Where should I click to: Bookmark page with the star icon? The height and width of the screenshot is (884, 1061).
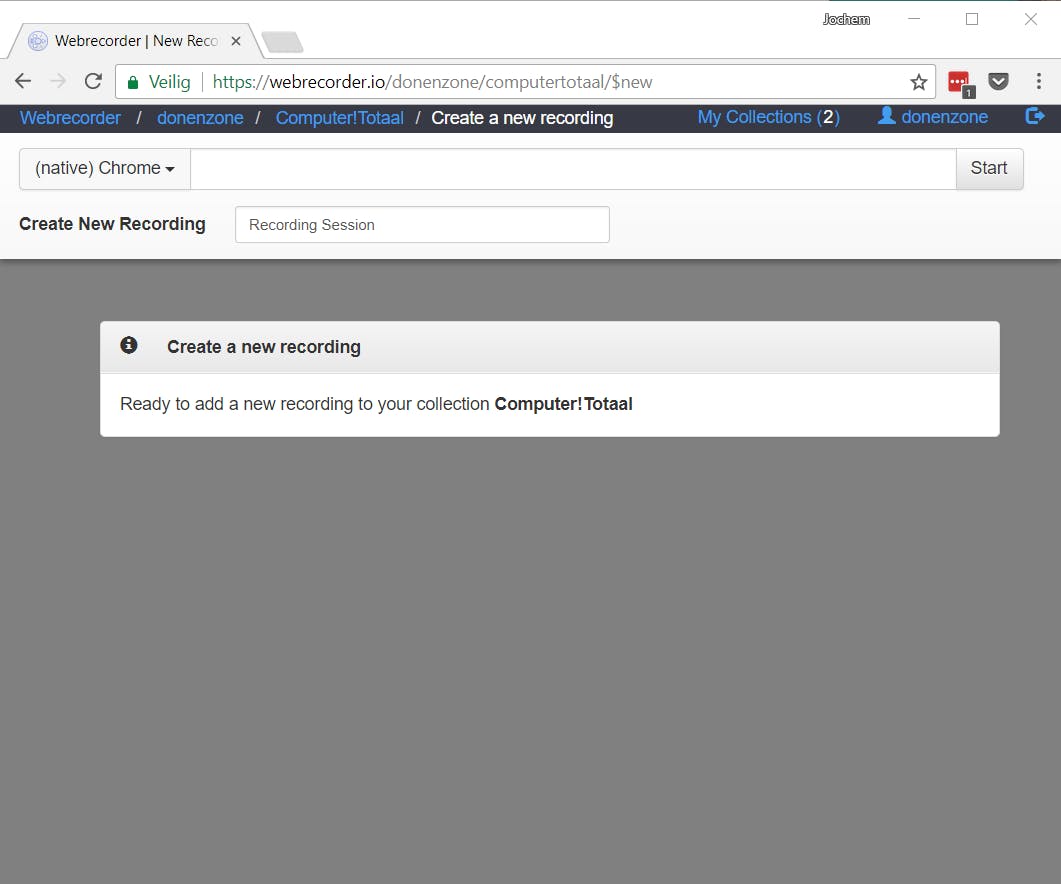coord(918,83)
